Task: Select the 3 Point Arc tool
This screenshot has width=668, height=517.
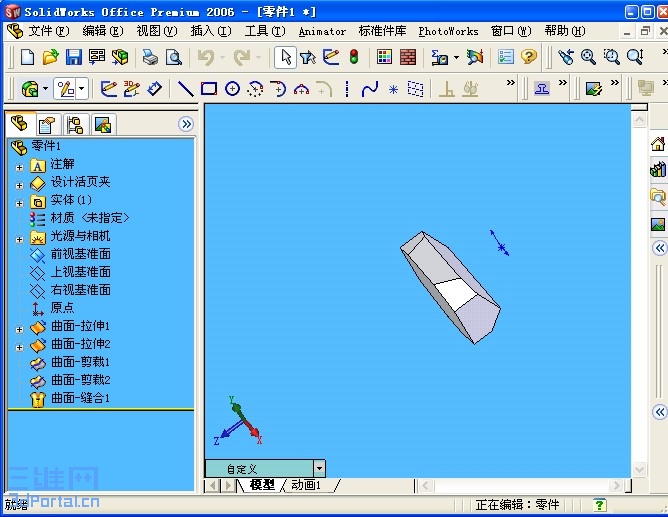Action: pos(301,89)
